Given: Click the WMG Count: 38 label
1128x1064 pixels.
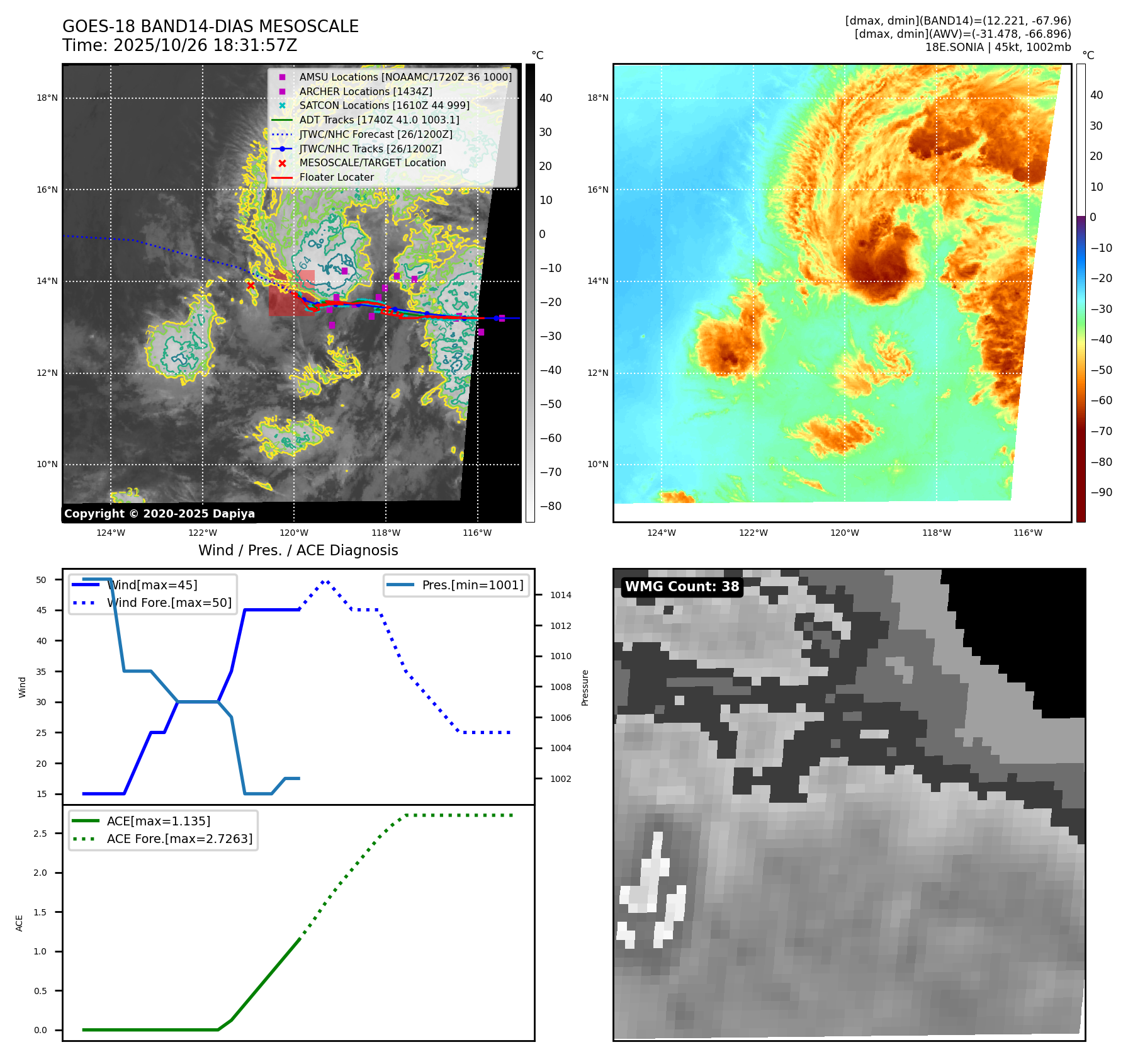Looking at the screenshot, I should click(682, 587).
